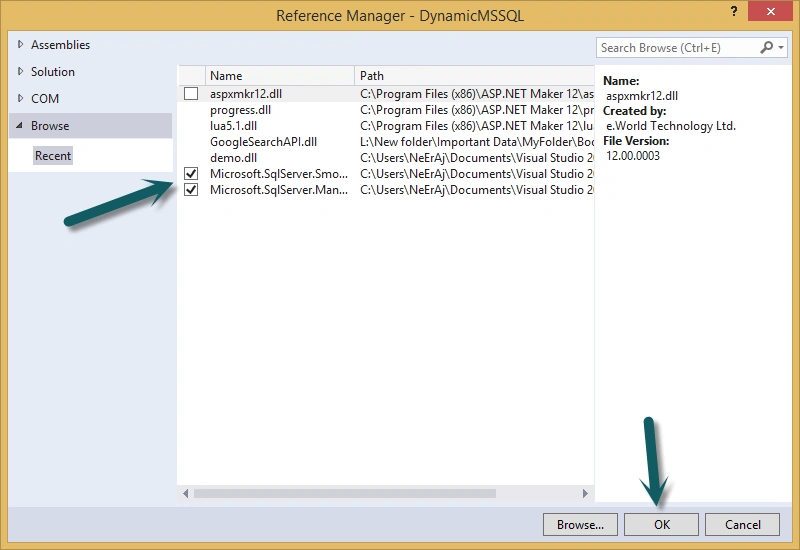Viewport: 800px width, 550px height.
Task: Confirm with the OK button
Action: coord(661,524)
